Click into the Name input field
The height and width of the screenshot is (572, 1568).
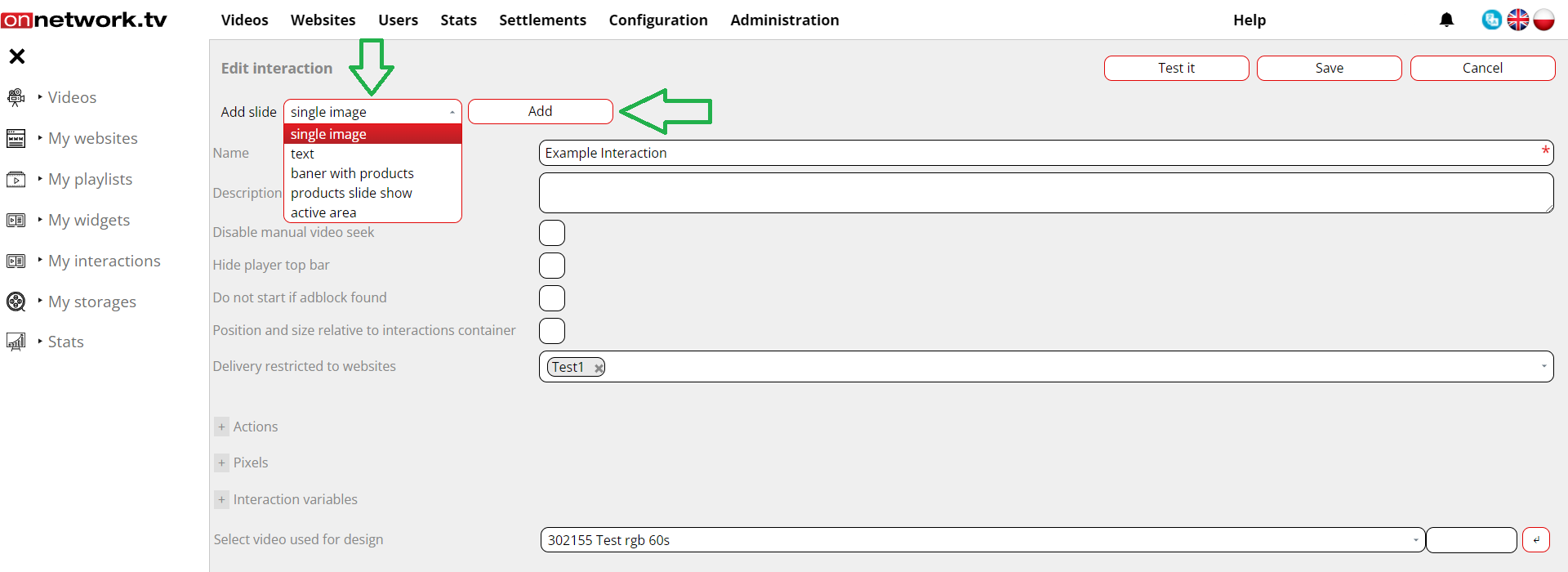tap(1037, 153)
